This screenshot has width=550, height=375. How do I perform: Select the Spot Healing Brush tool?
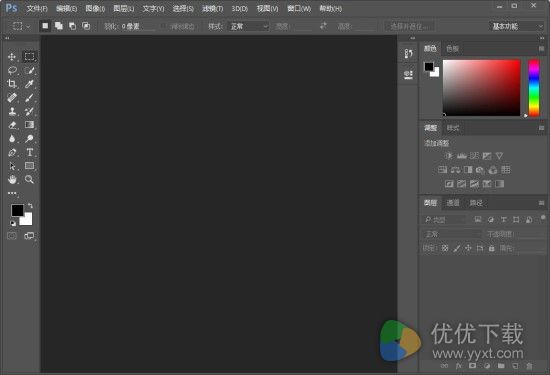(x=12, y=98)
